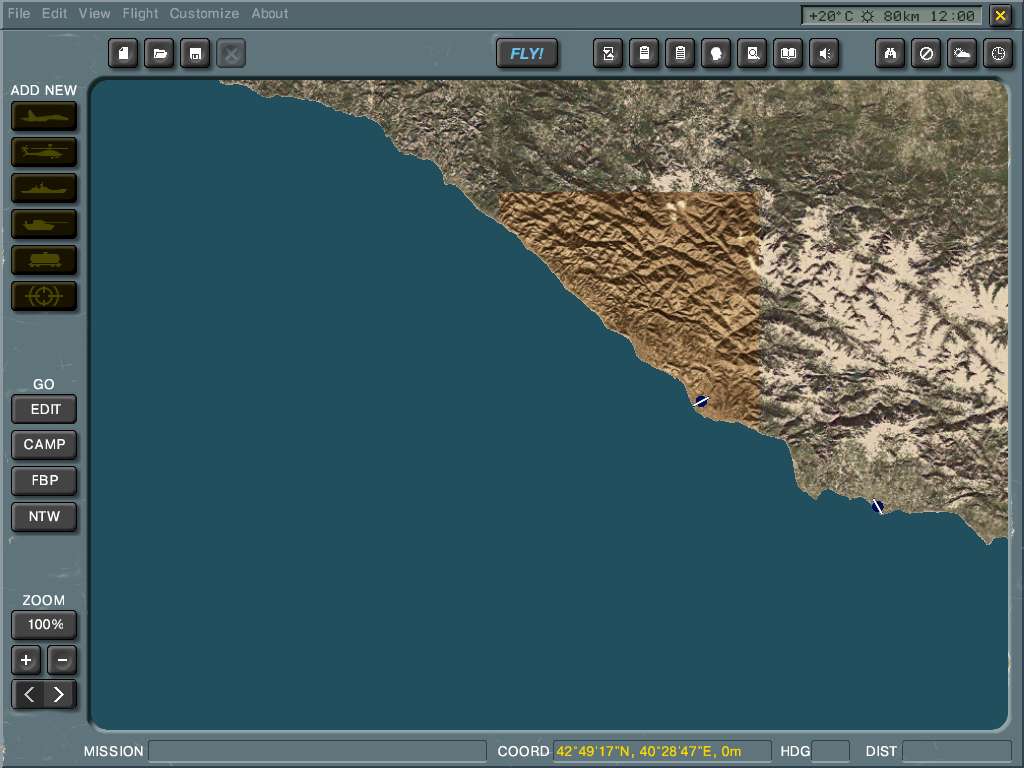The image size is (1024, 768).
Task: Create a new mission file
Action: tap(123, 54)
